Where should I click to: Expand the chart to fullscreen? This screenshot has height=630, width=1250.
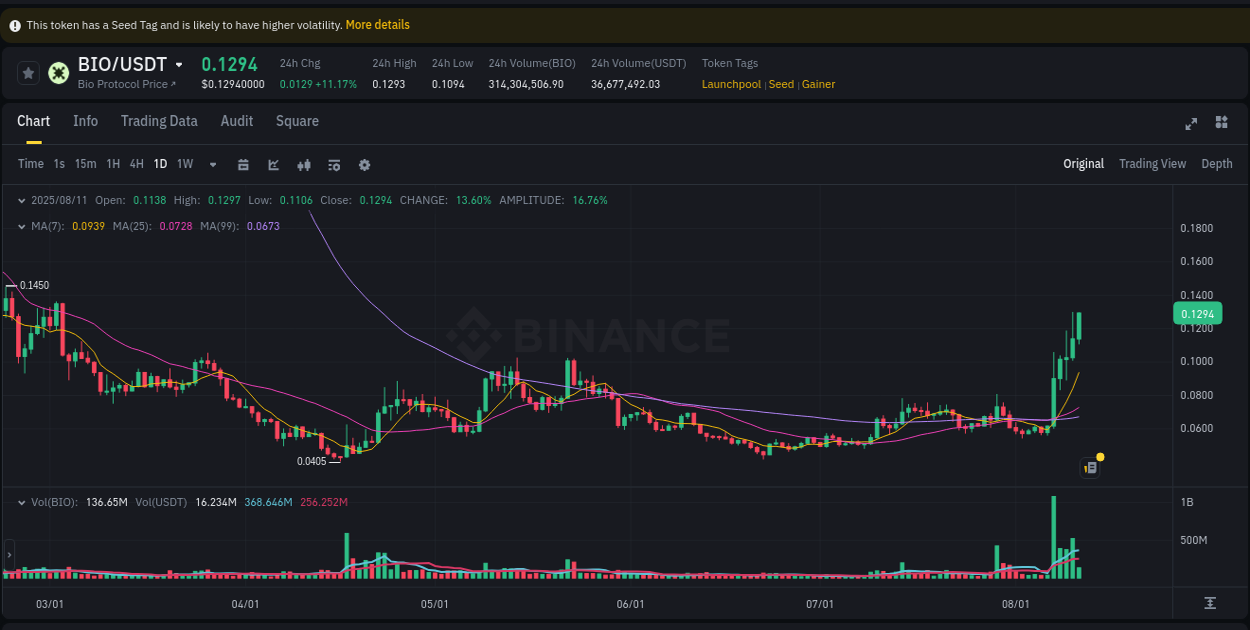1190,124
